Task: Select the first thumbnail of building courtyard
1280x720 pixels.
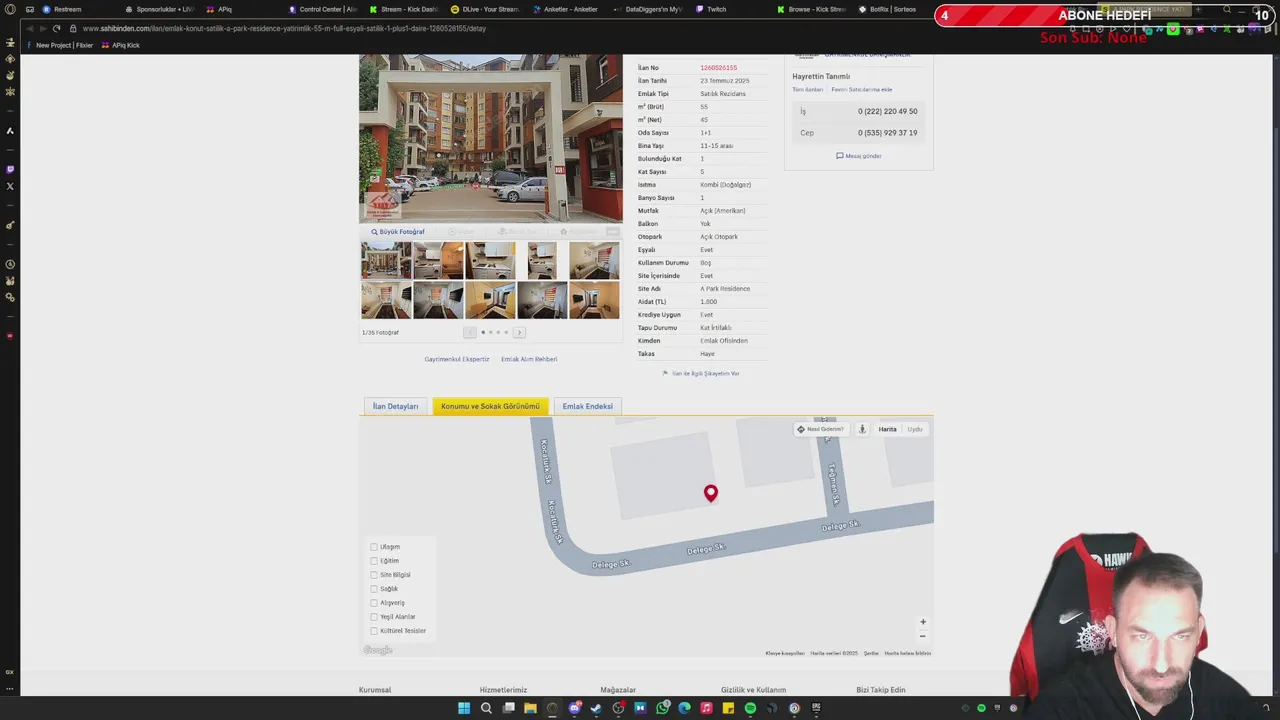Action: (x=386, y=260)
